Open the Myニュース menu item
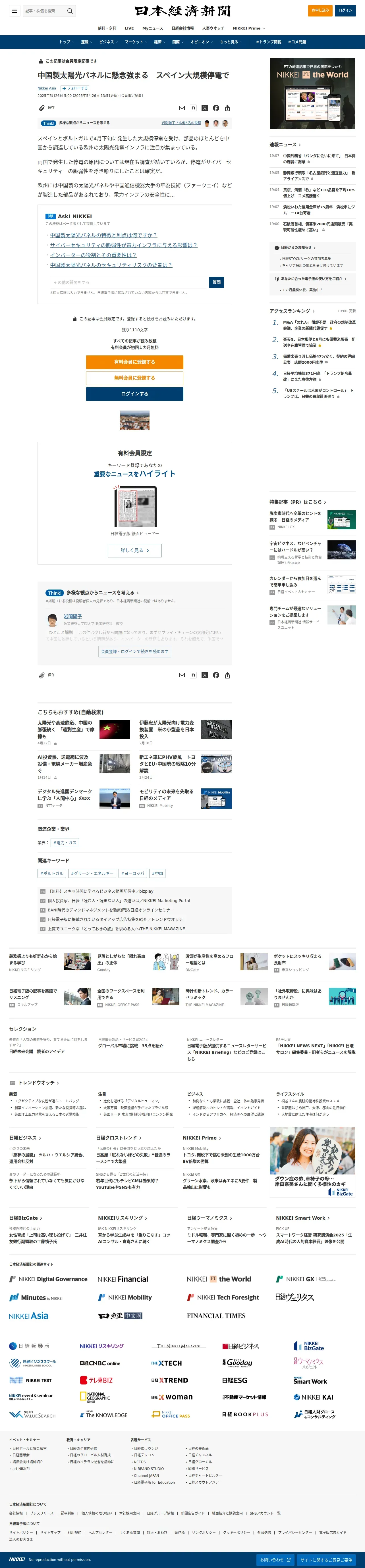 click(x=152, y=28)
